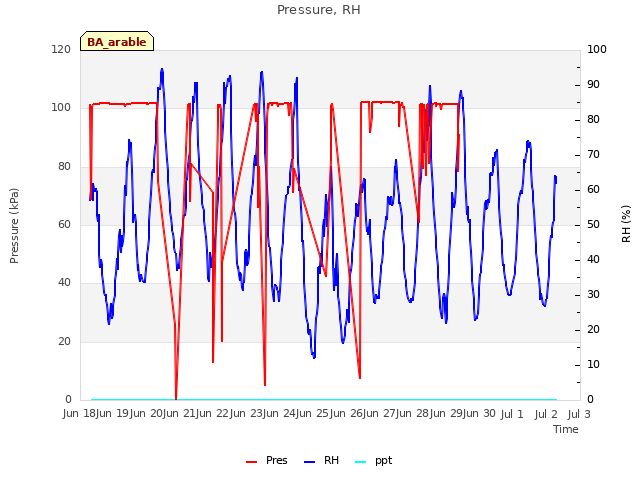Click the 10 value on the RH axis
This screenshot has height=480, width=640.
coord(593,364)
